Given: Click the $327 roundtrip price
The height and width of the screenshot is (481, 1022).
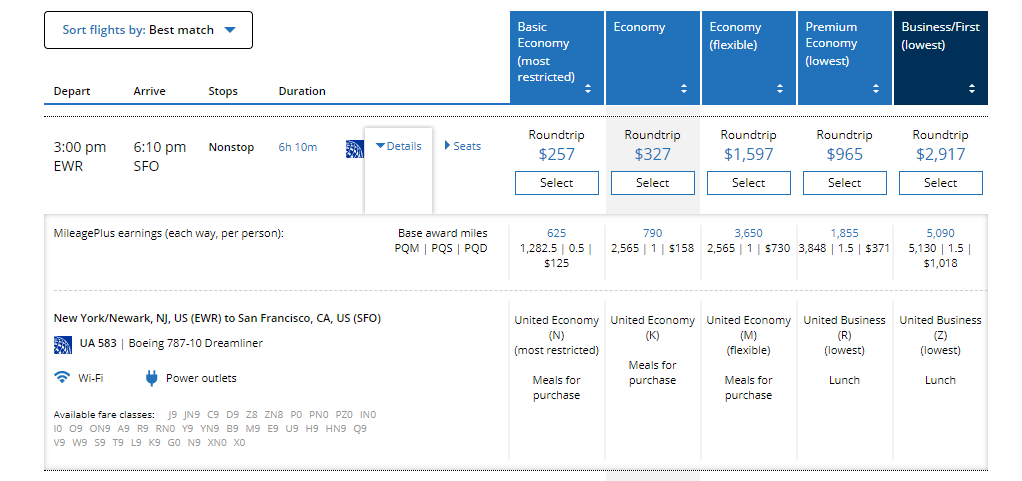Looking at the screenshot, I should pos(652,154).
